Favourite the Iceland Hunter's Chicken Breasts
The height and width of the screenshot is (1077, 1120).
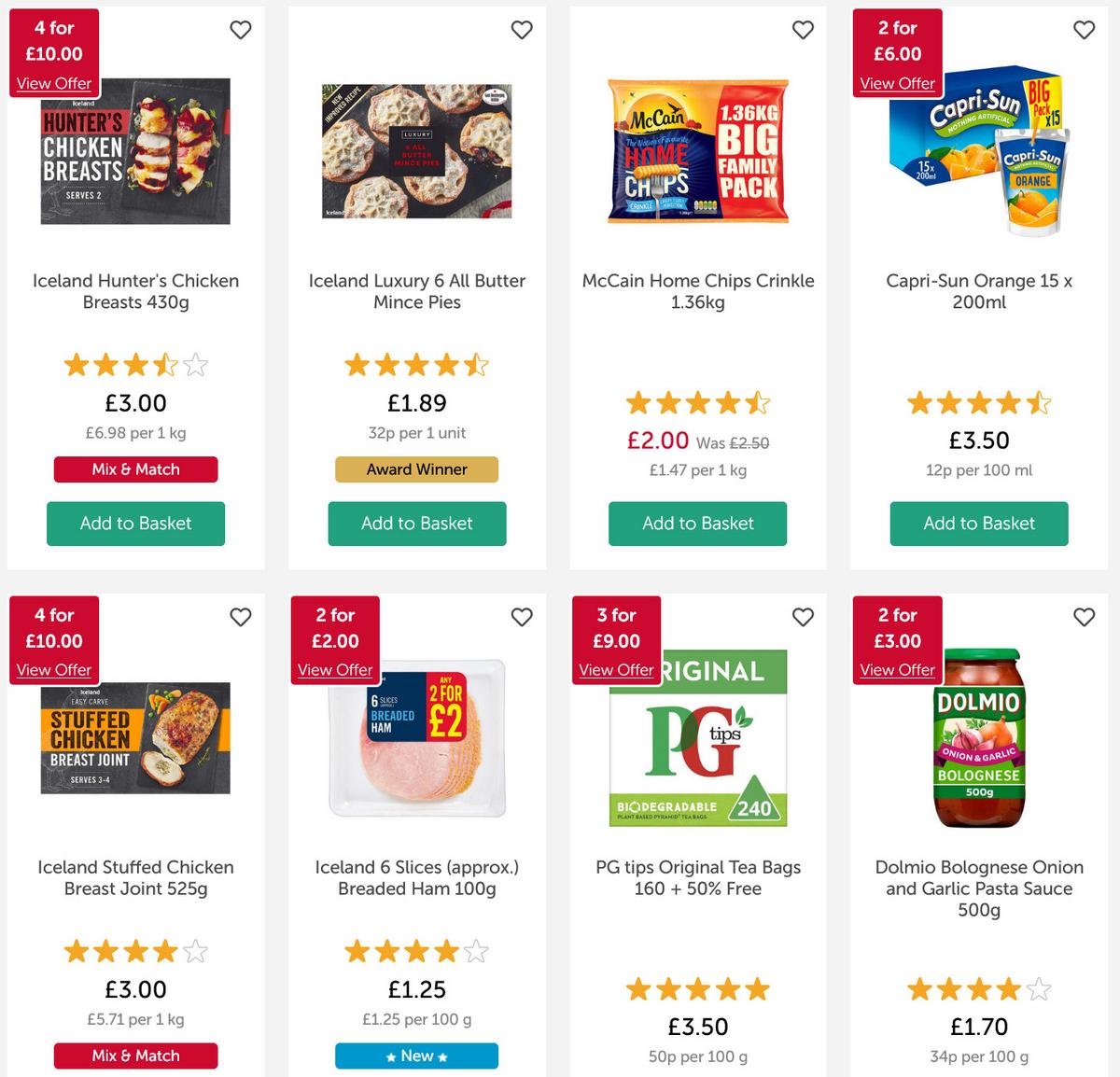[240, 30]
